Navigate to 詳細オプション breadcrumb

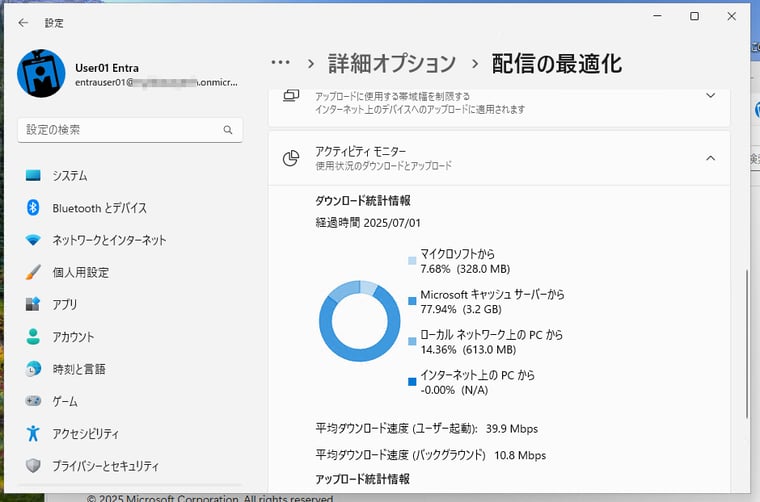click(392, 63)
